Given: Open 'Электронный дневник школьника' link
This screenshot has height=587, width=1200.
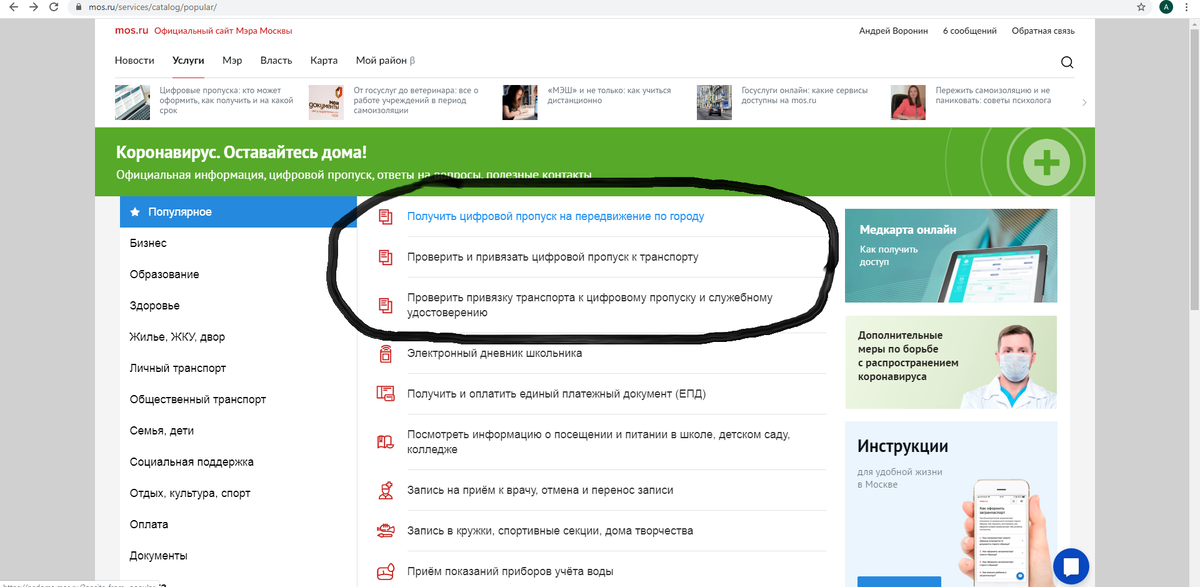Looking at the screenshot, I should tap(494, 353).
